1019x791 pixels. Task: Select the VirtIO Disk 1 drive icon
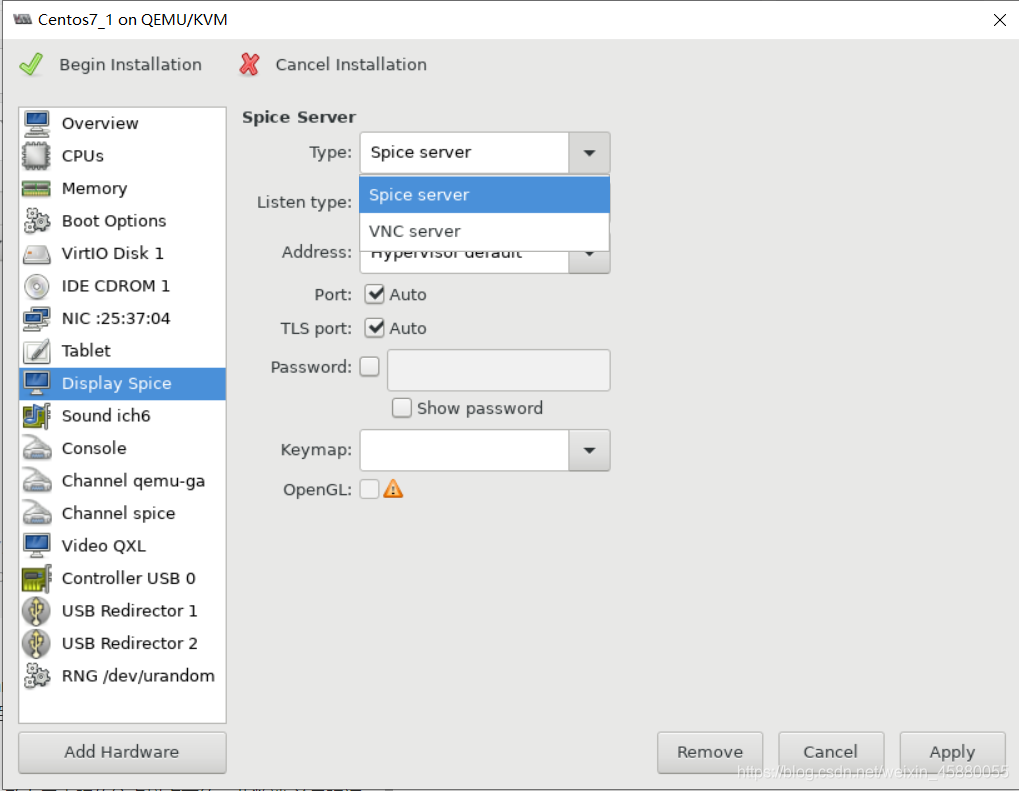[x=36, y=253]
